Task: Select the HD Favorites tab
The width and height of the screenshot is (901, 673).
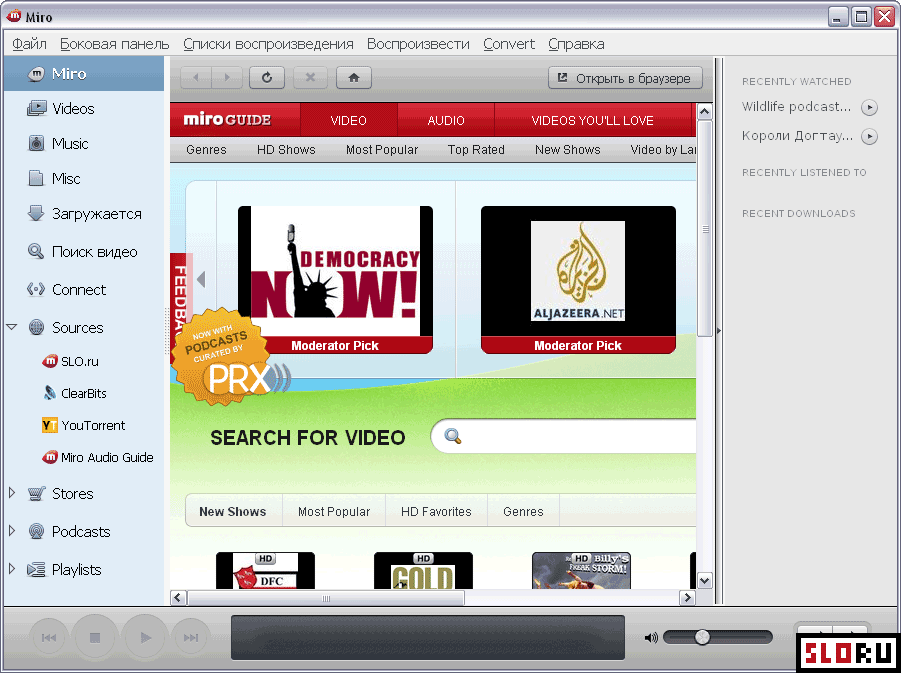Action: (x=436, y=511)
